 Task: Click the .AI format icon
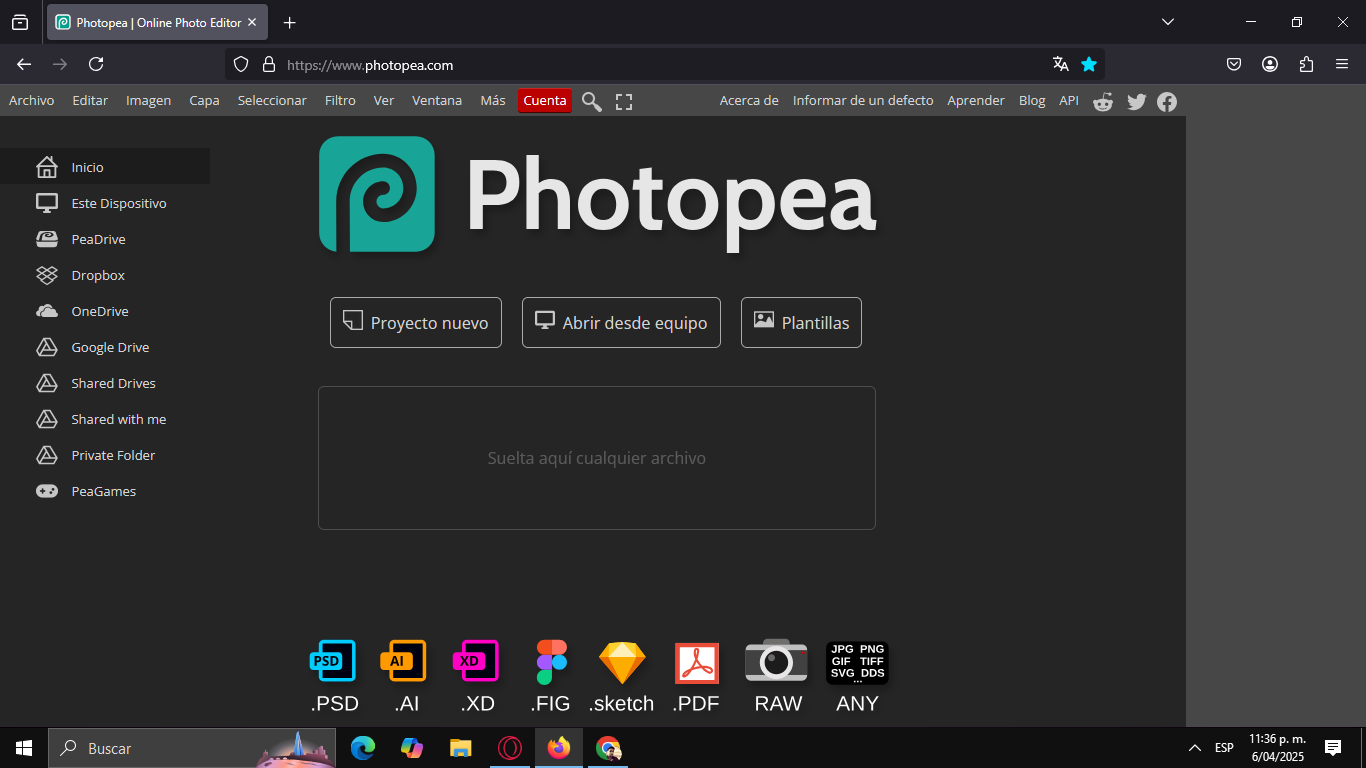coord(404,661)
